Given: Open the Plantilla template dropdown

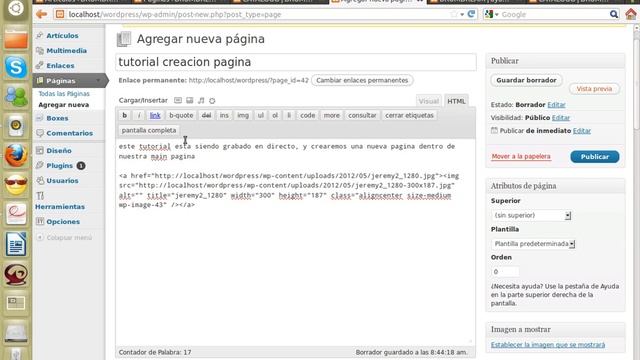Looking at the screenshot, I should pyautogui.click(x=533, y=244).
